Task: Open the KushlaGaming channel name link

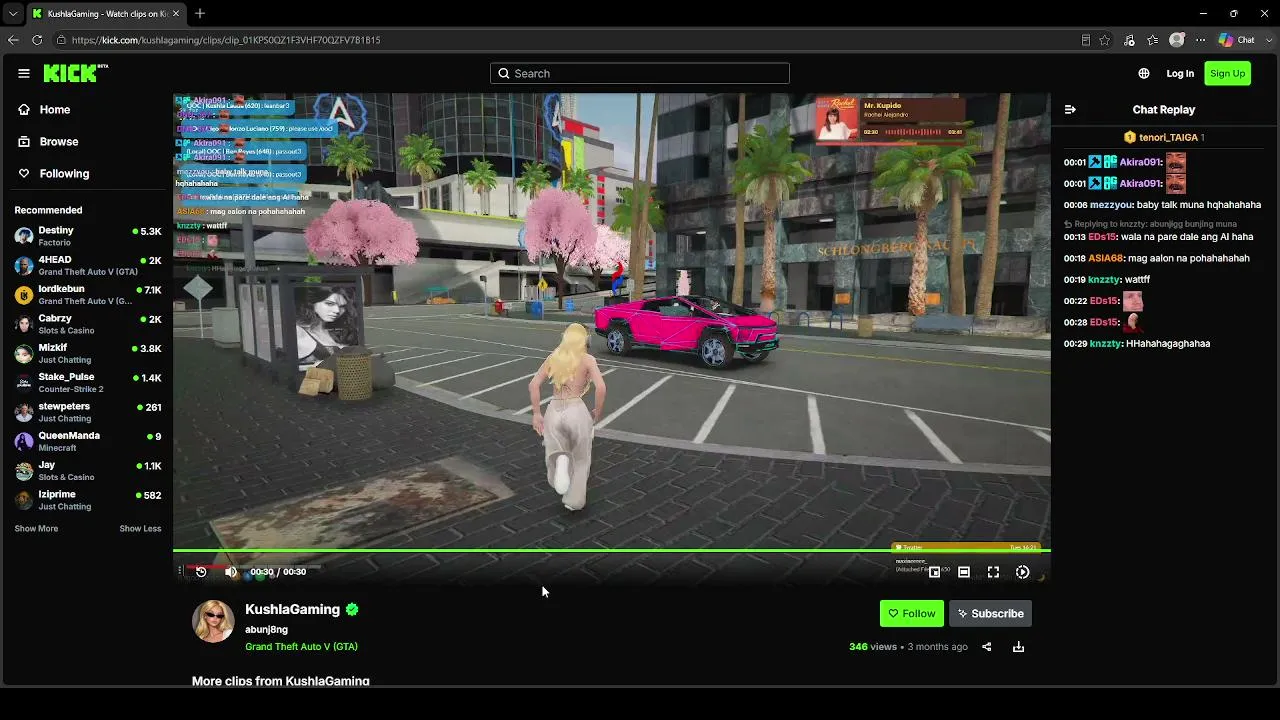Action: pyautogui.click(x=292, y=609)
